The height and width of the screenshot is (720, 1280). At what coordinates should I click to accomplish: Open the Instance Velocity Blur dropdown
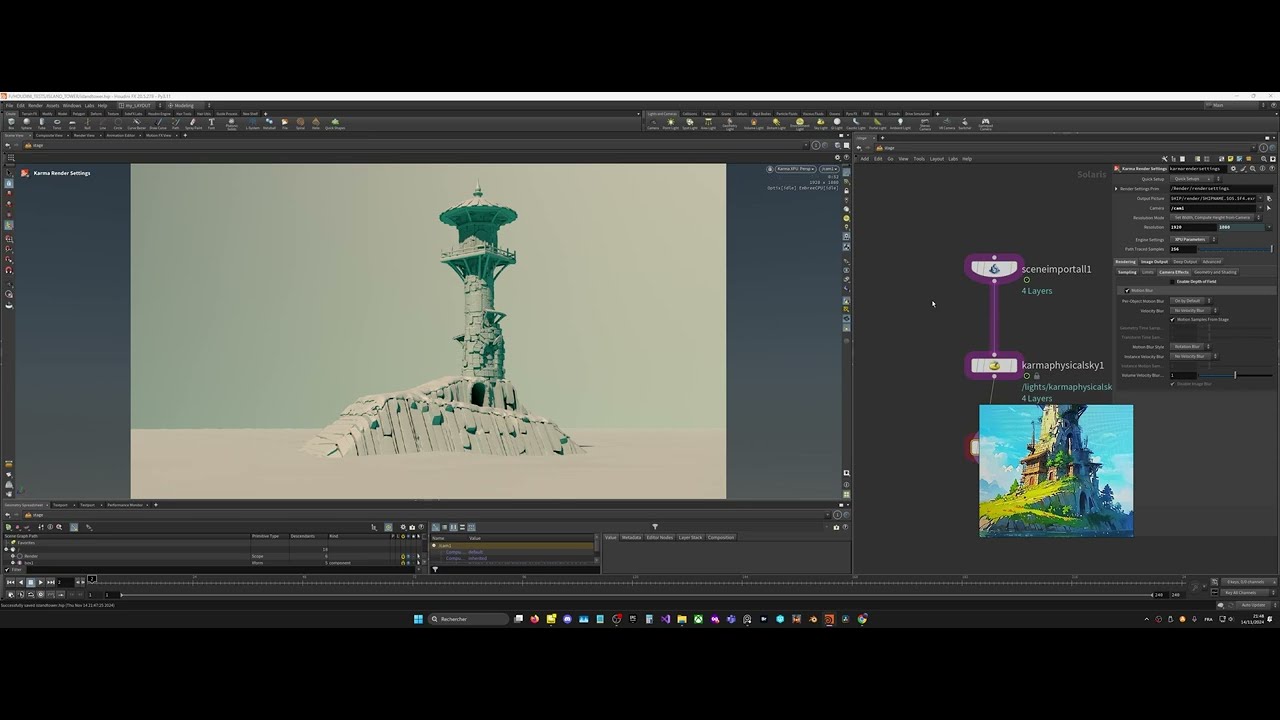tap(1194, 356)
